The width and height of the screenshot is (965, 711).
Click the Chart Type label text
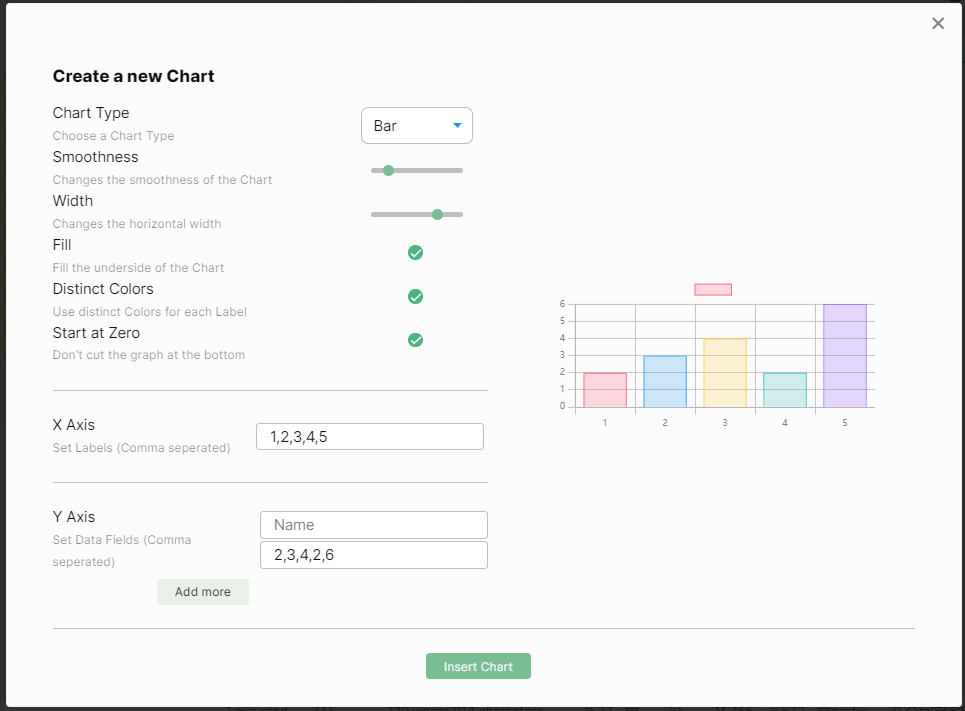(x=91, y=113)
